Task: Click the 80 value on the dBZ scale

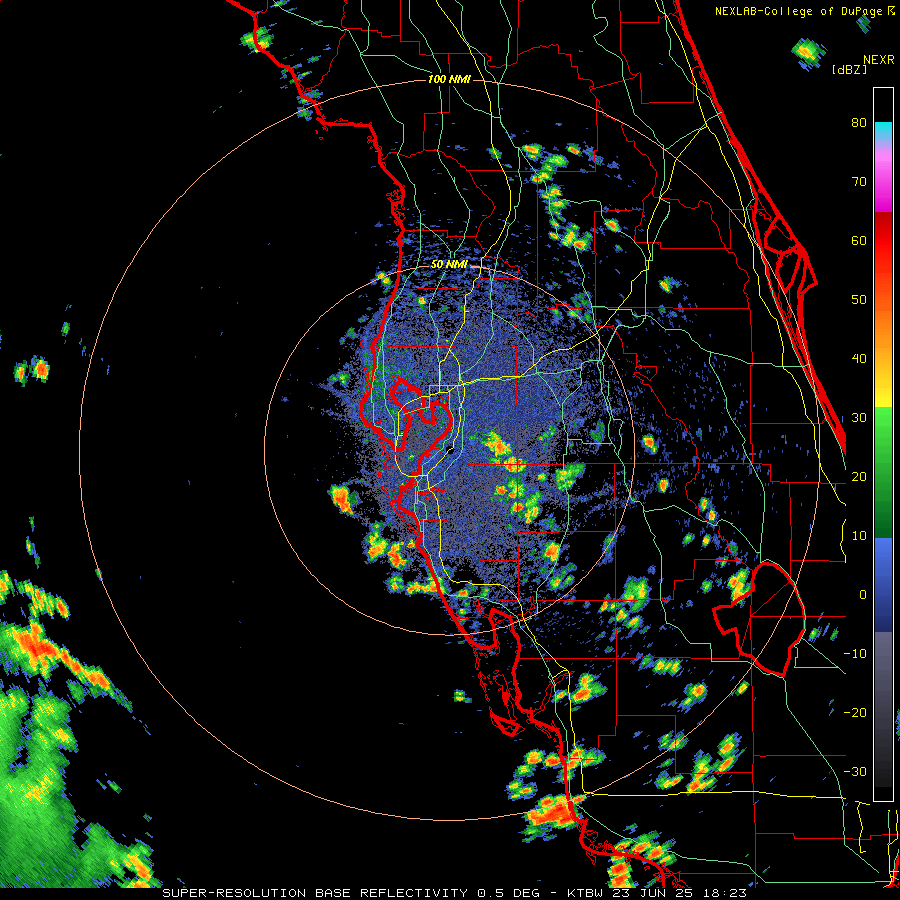Action: click(x=859, y=123)
